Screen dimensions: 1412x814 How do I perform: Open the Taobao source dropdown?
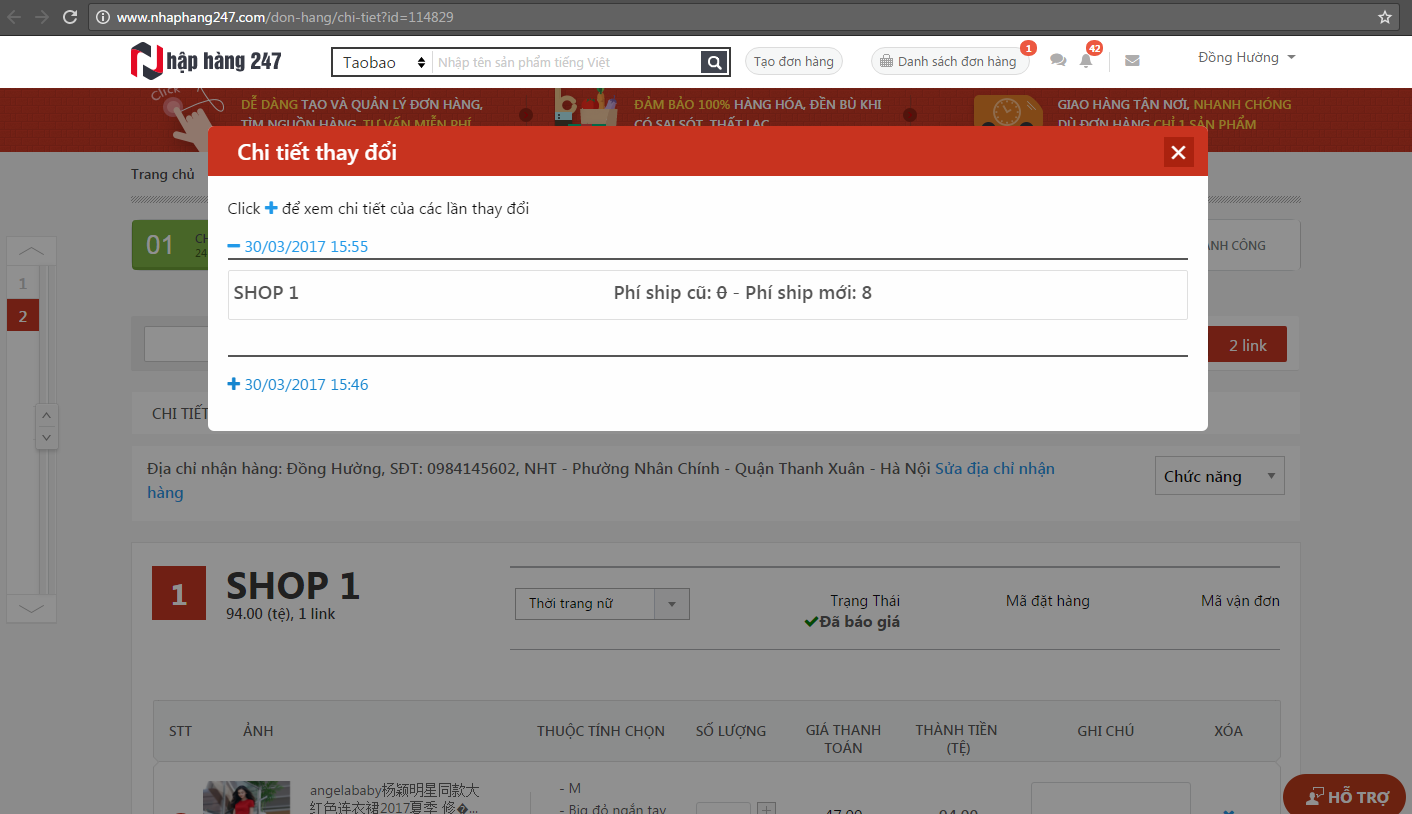[383, 62]
